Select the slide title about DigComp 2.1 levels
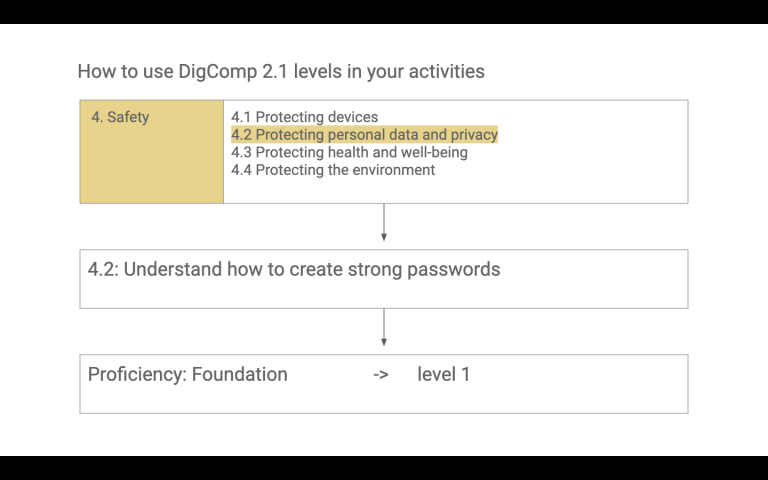 [280, 72]
